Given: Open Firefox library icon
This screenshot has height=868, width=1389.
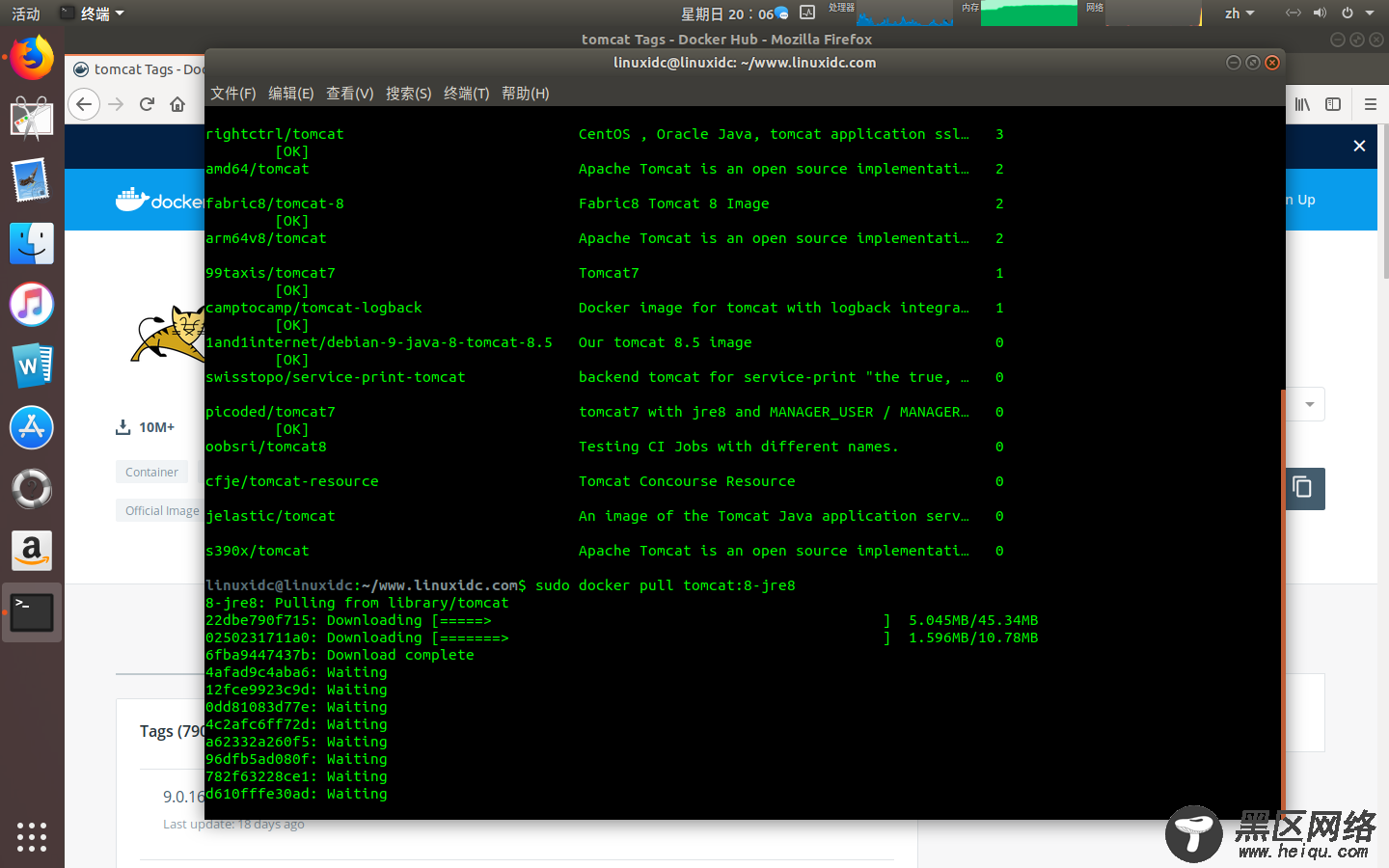Looking at the screenshot, I should (1302, 104).
